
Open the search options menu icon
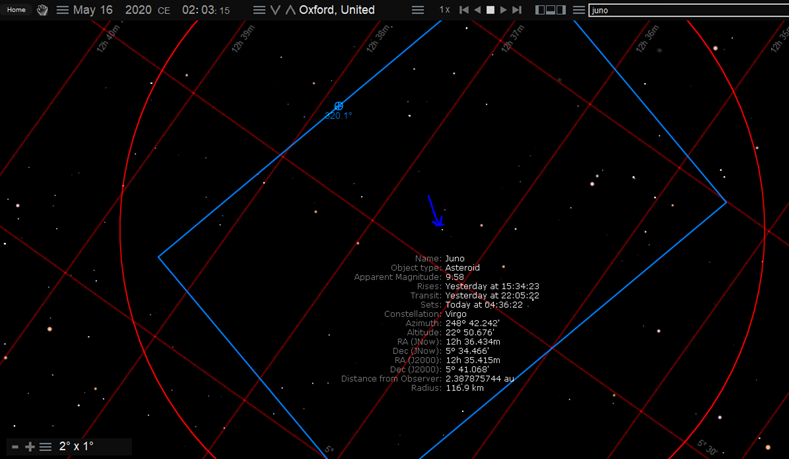(x=579, y=10)
